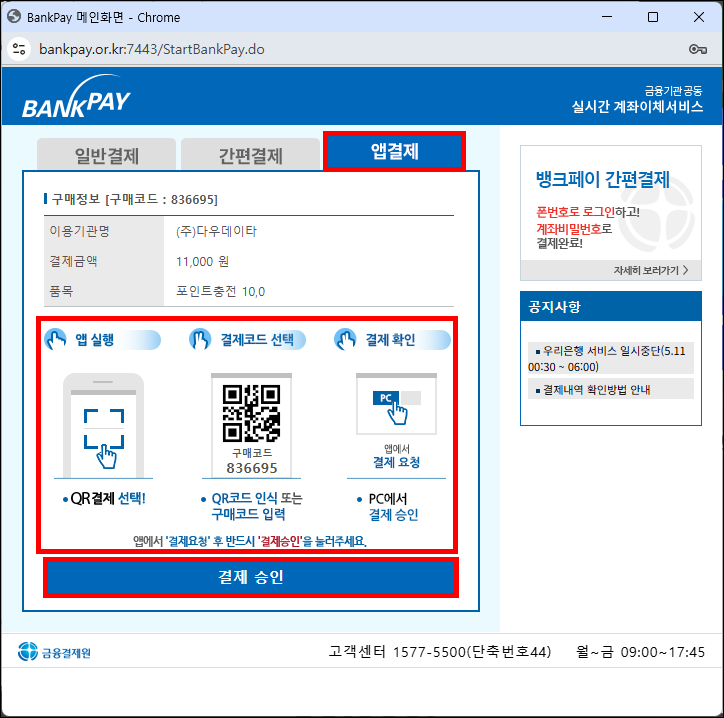Select the 앱결제 tab
The width and height of the screenshot is (724, 718).
point(394,151)
